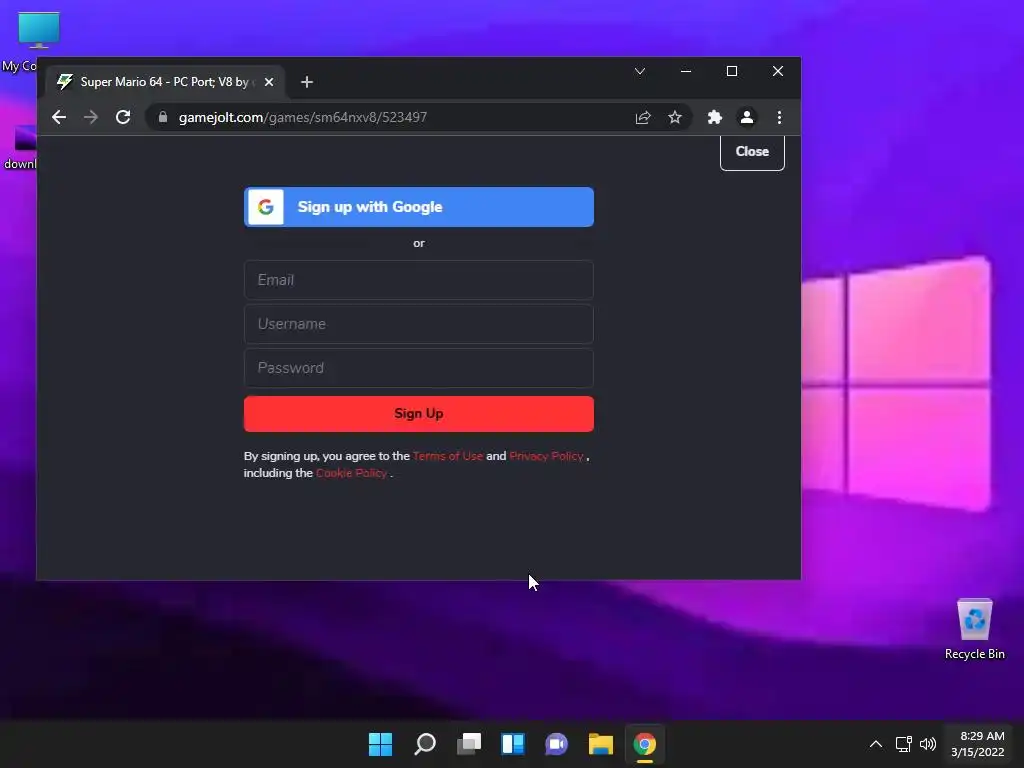
Task: Share this page from the address bar
Action: [643, 118]
